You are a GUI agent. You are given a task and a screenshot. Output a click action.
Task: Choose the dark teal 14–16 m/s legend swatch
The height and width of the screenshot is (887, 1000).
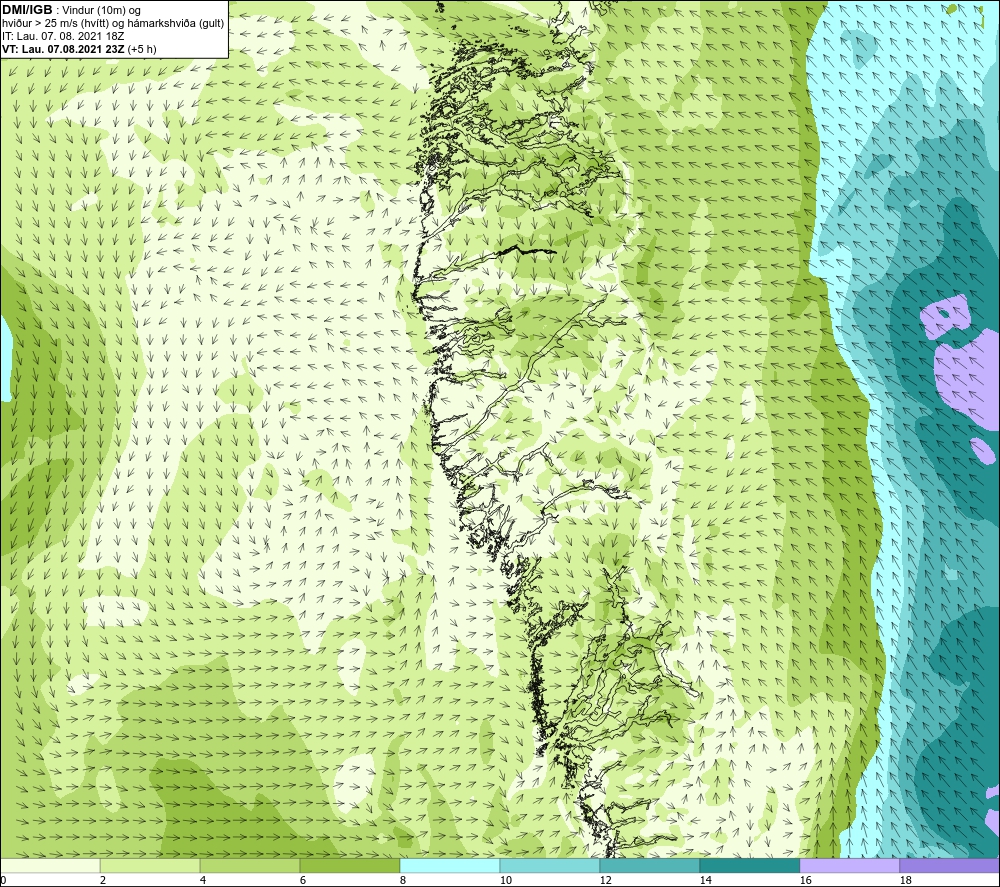click(749, 865)
